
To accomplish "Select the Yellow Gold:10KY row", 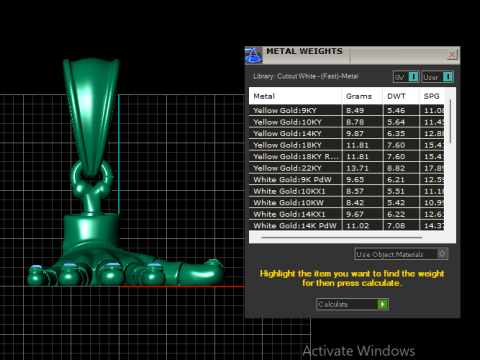I will click(x=347, y=122).
